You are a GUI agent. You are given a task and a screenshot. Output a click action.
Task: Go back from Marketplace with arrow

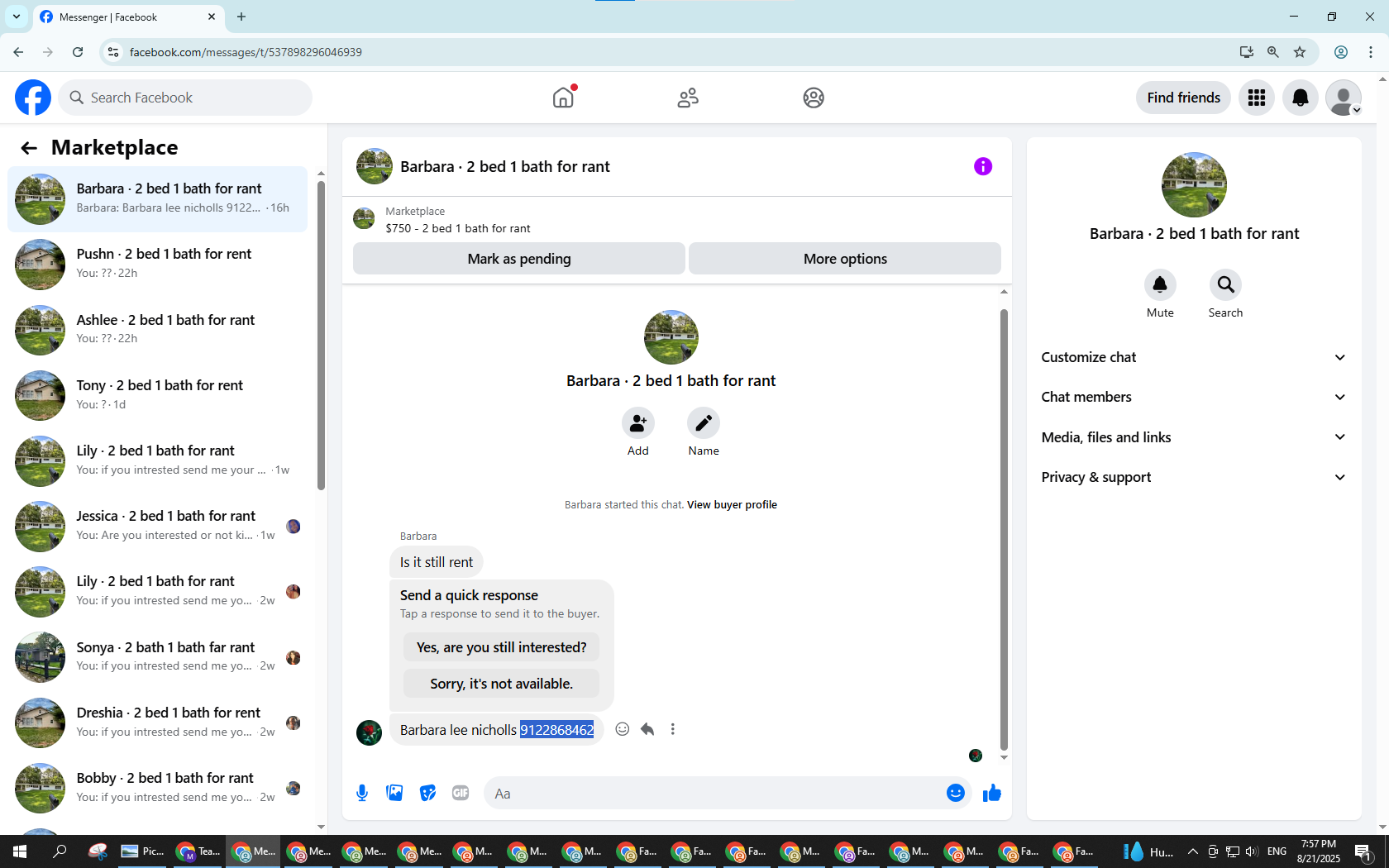29,148
